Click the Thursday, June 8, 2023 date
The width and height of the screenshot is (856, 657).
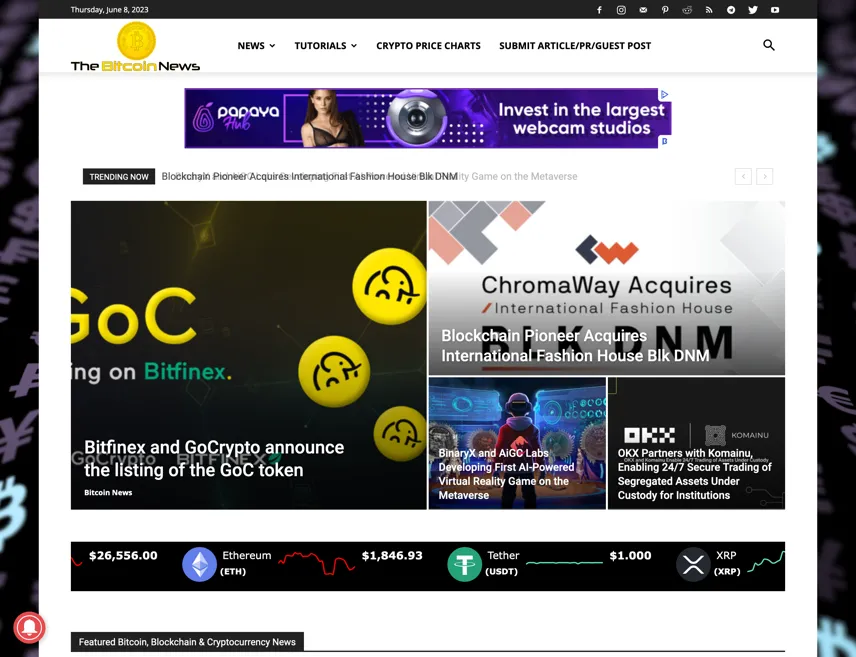pyautogui.click(x=109, y=10)
